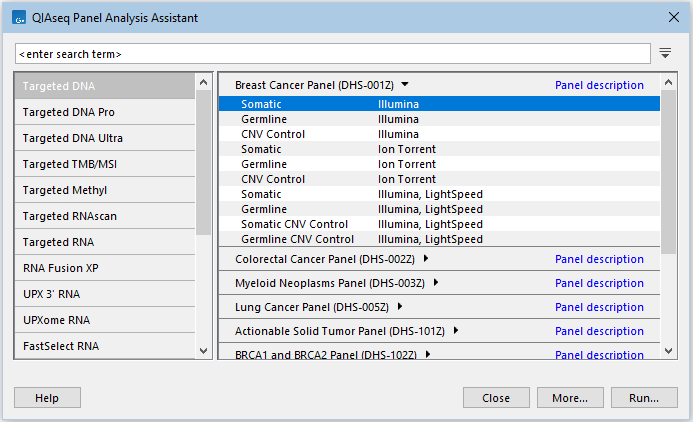693x422 pixels.
Task: Click panel list scroll down arrow
Action: (x=668, y=350)
